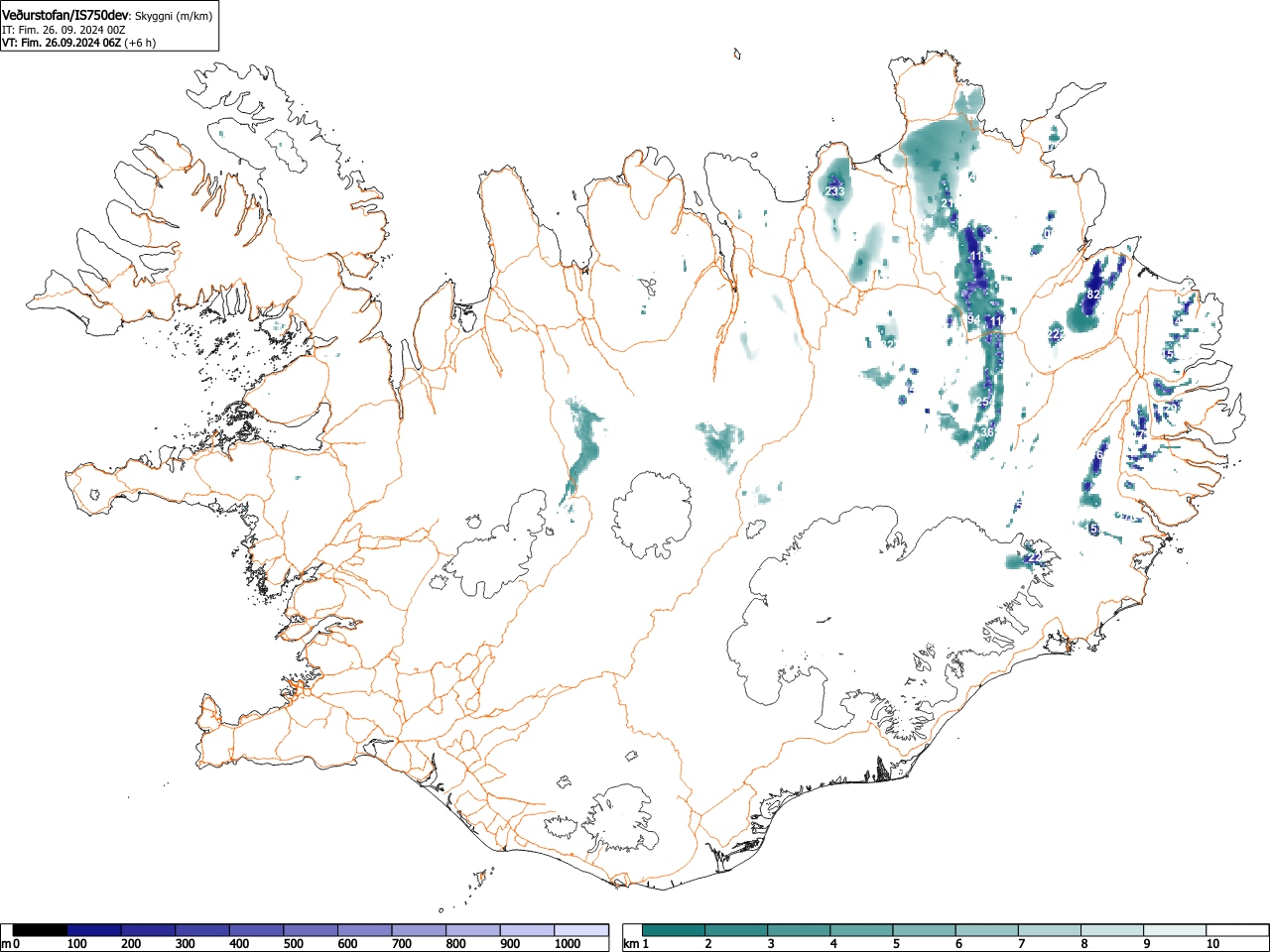The image size is (1270, 952).
Task: Select the 200–300 m visibility legend swatch
Action: pyautogui.click(x=148, y=930)
